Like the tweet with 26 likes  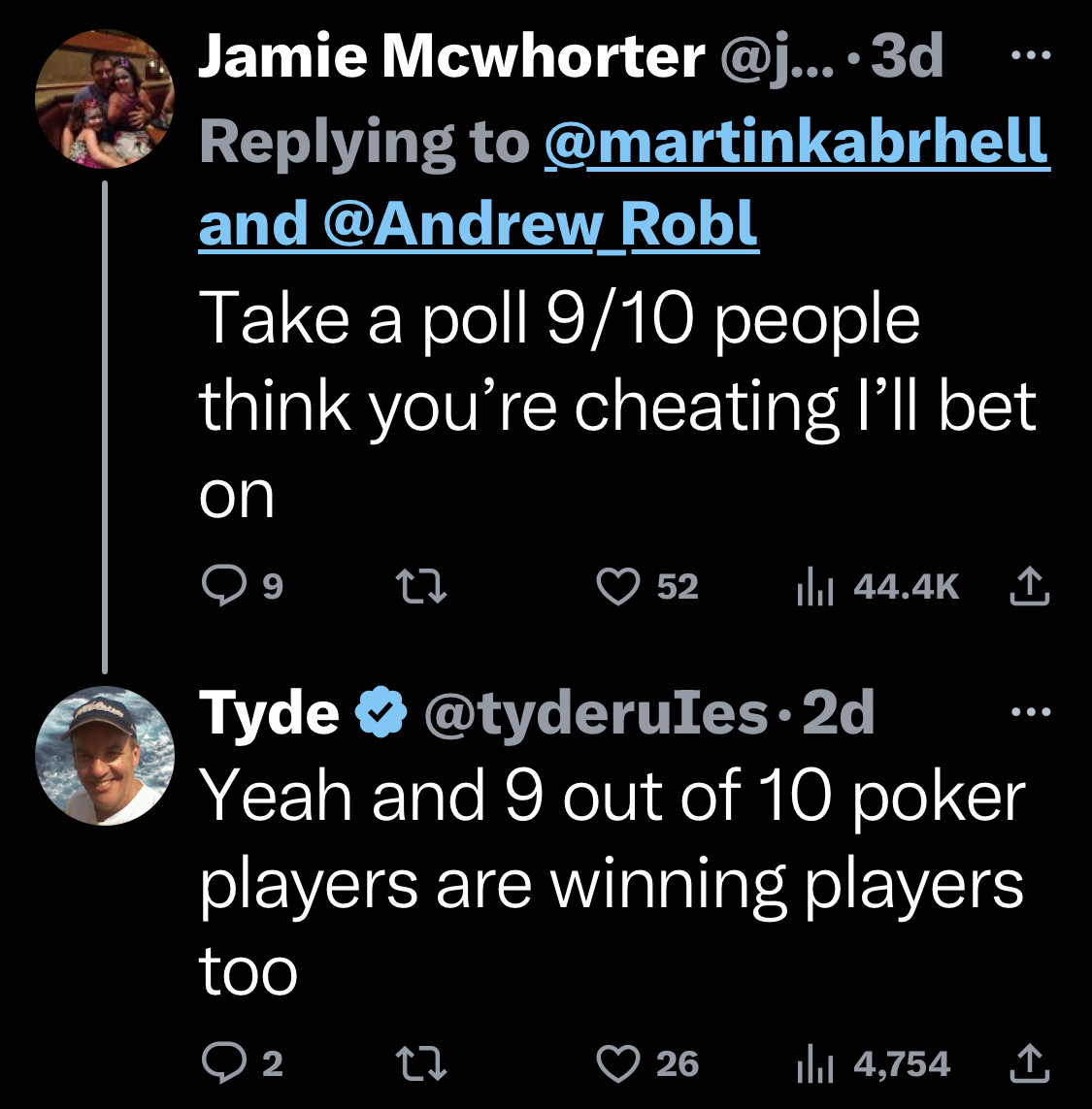646,1063
